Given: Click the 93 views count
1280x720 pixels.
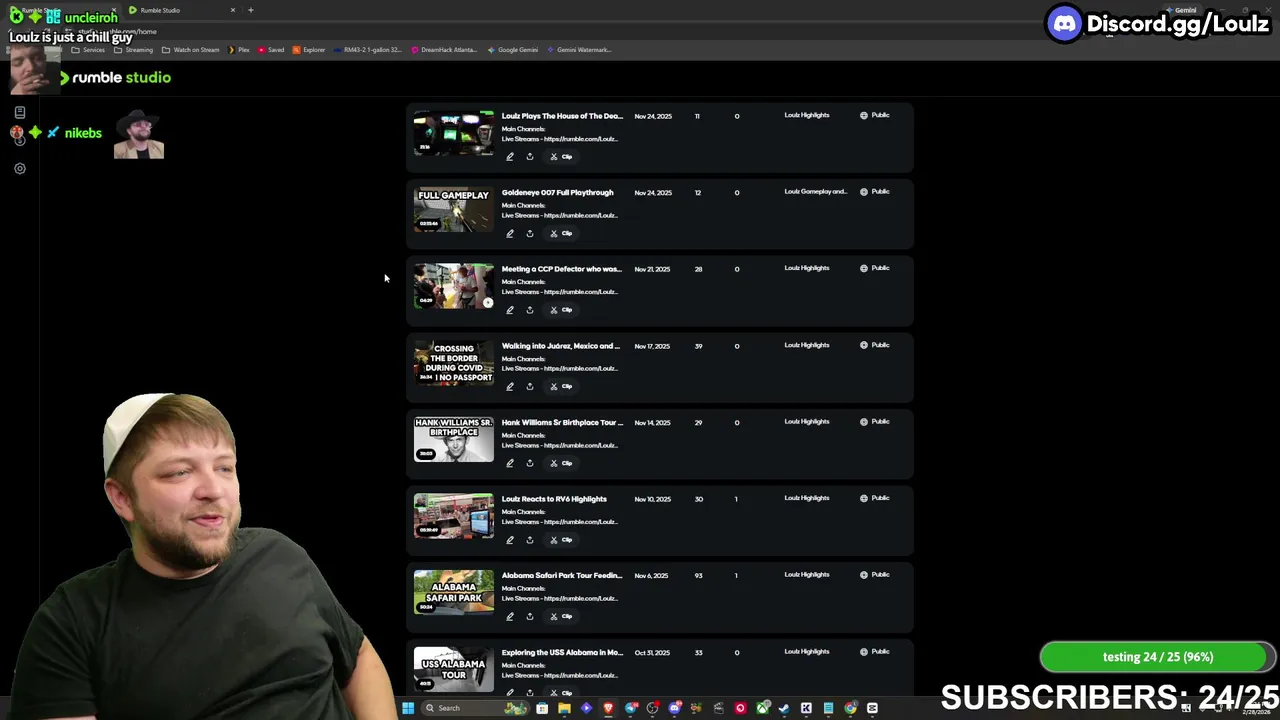Looking at the screenshot, I should (698, 576).
